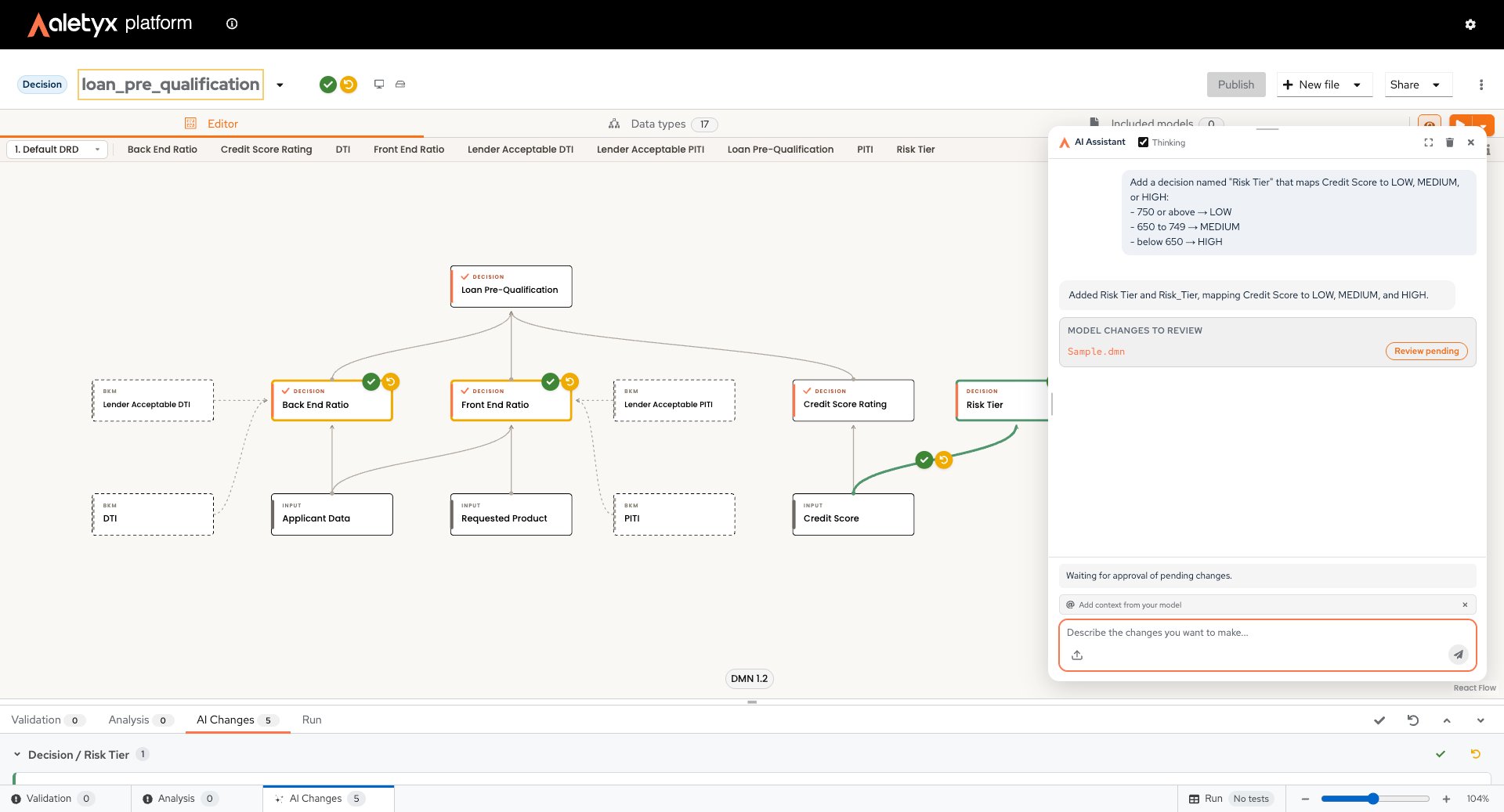Accept Front End Ratio node change

pyautogui.click(x=551, y=382)
